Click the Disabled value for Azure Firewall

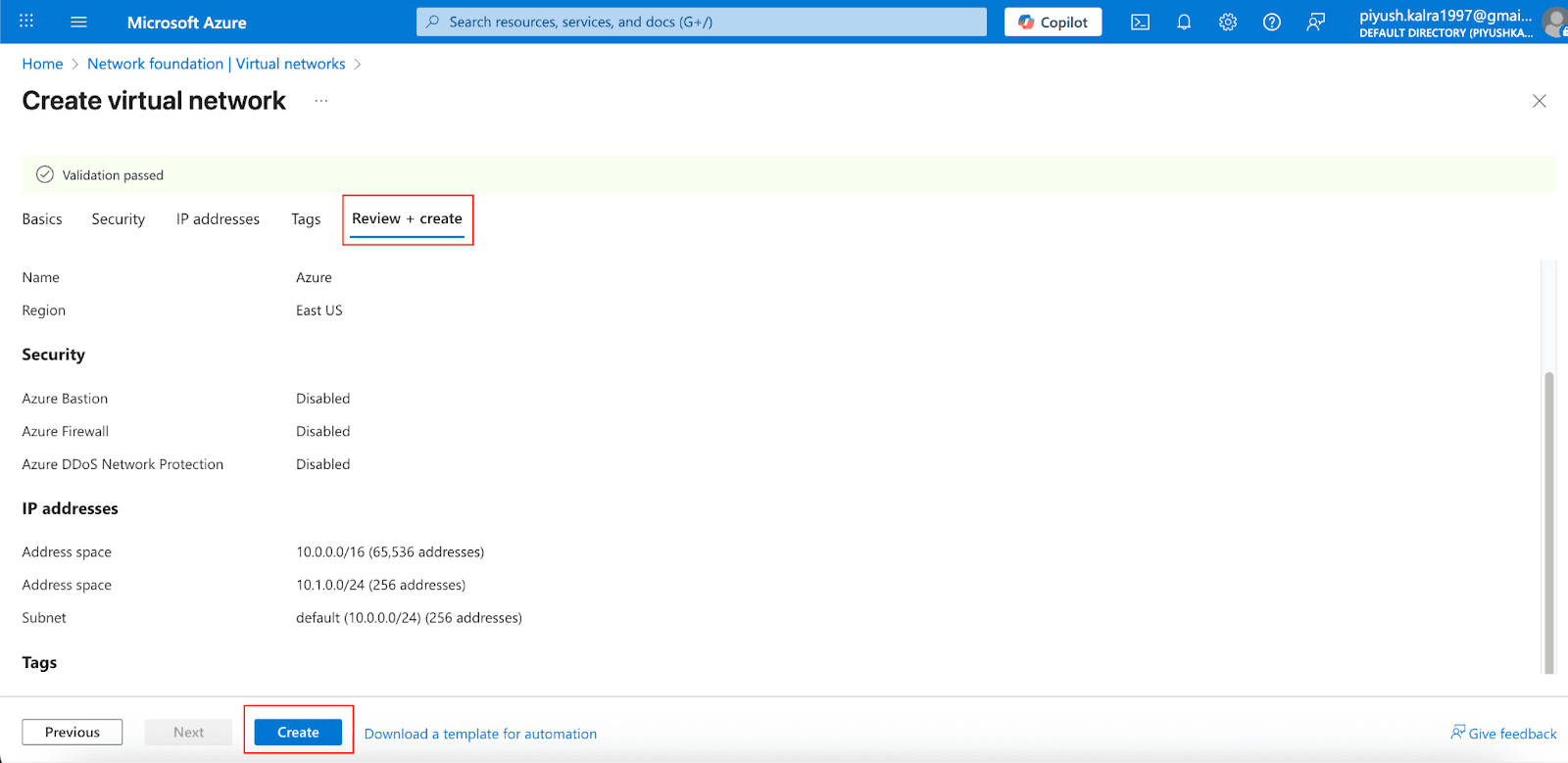coord(323,431)
